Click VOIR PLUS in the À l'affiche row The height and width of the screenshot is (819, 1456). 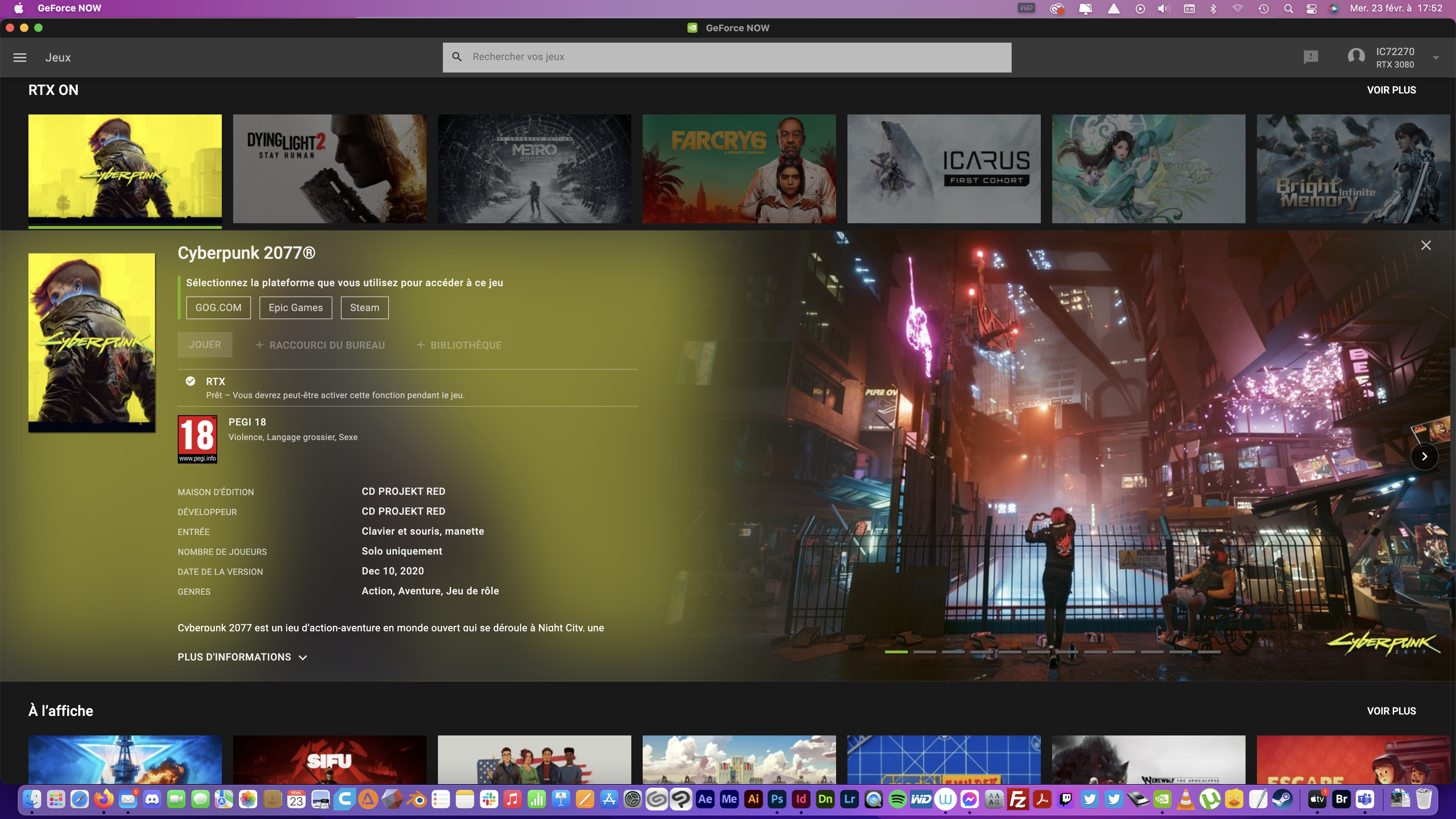[x=1391, y=711]
